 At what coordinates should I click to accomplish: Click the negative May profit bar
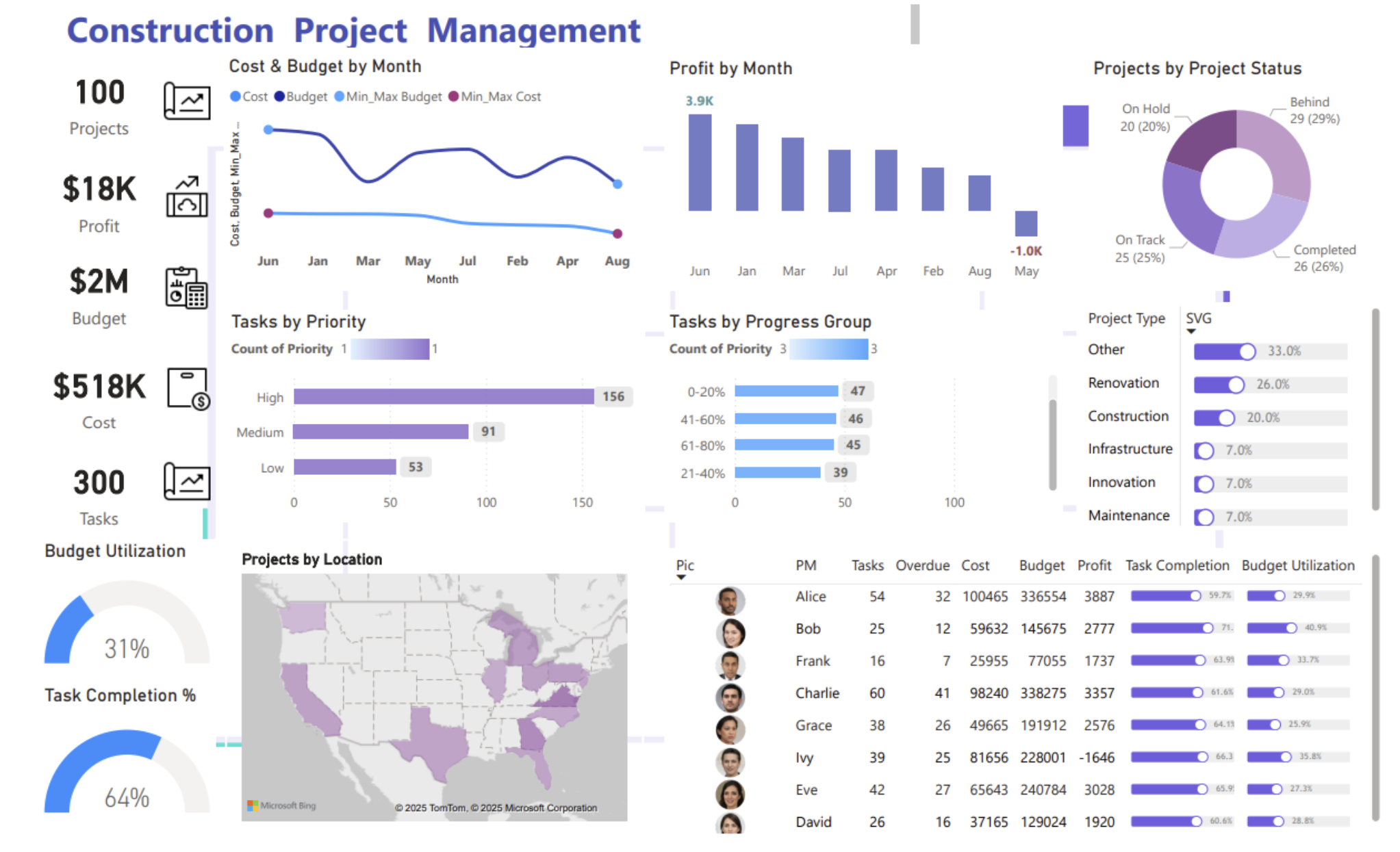(x=1026, y=223)
